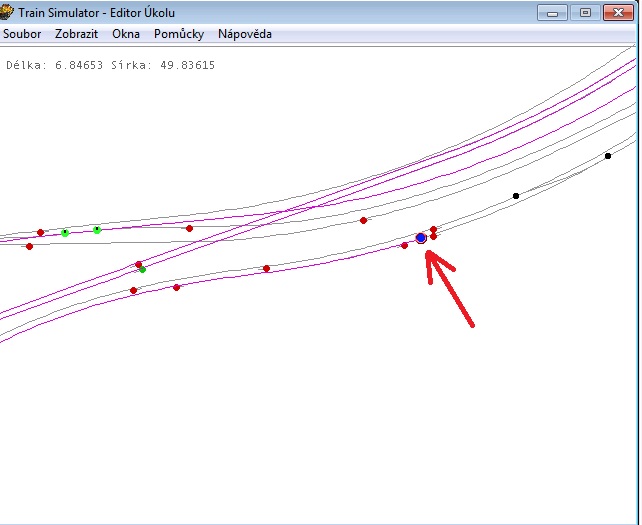Viewport: 642px width, 525px height.
Task: Click the Train Simulator title bar icon
Action: point(7,13)
